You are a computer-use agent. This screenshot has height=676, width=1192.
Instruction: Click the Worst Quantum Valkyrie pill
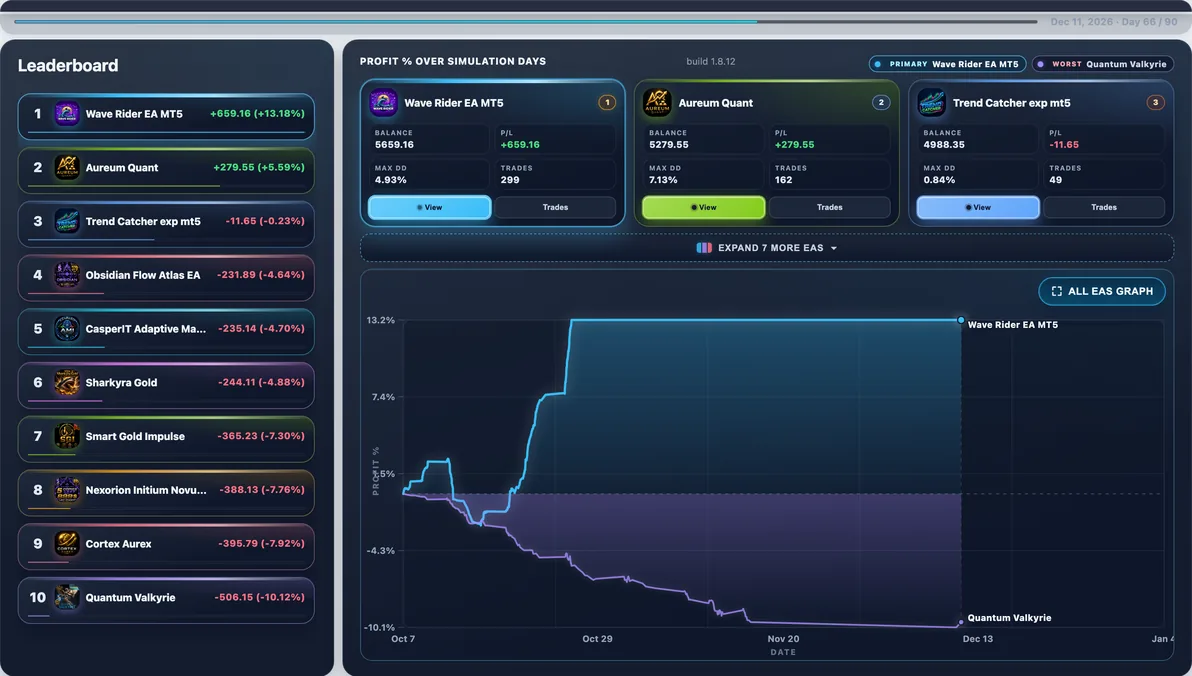coord(1102,64)
